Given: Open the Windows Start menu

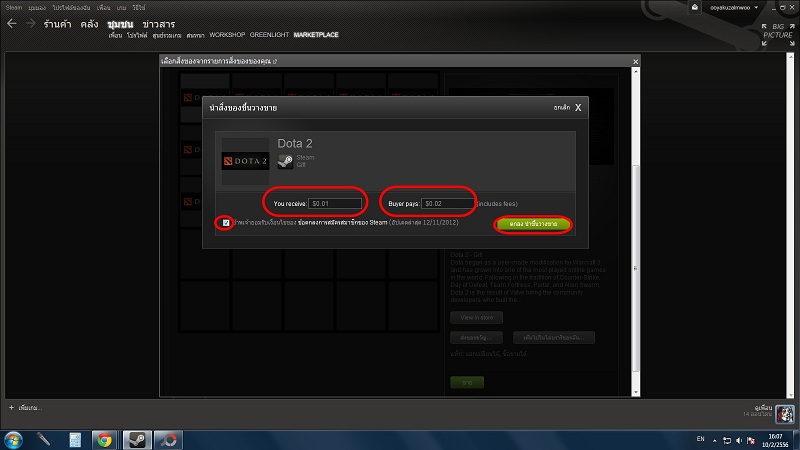Looking at the screenshot, I should tap(13, 440).
